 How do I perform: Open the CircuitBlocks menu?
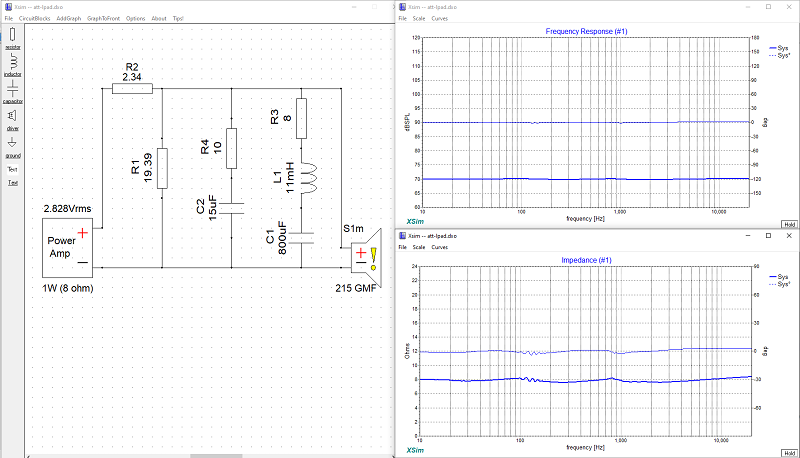(x=35, y=18)
